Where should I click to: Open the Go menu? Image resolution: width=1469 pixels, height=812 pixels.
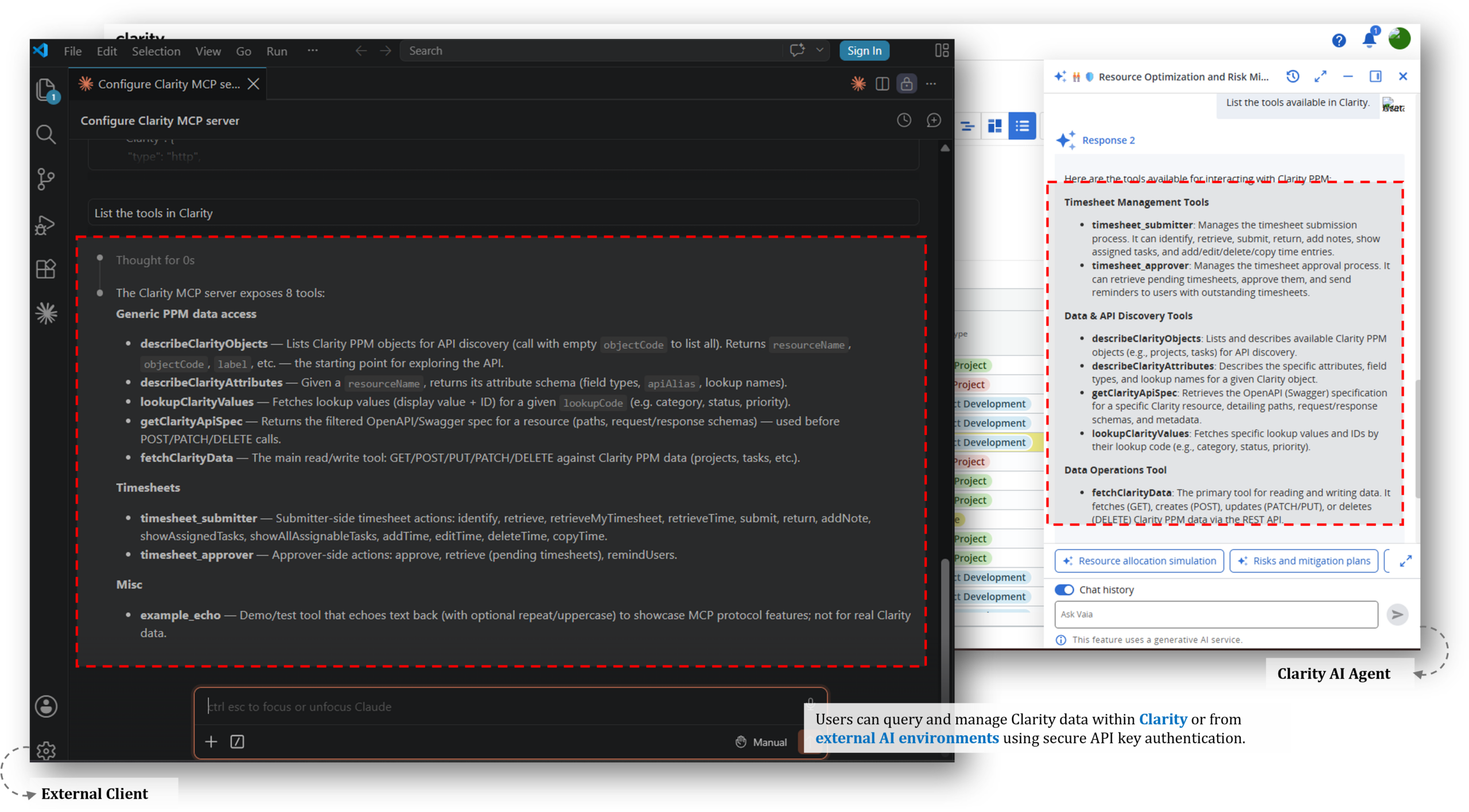[x=243, y=51]
